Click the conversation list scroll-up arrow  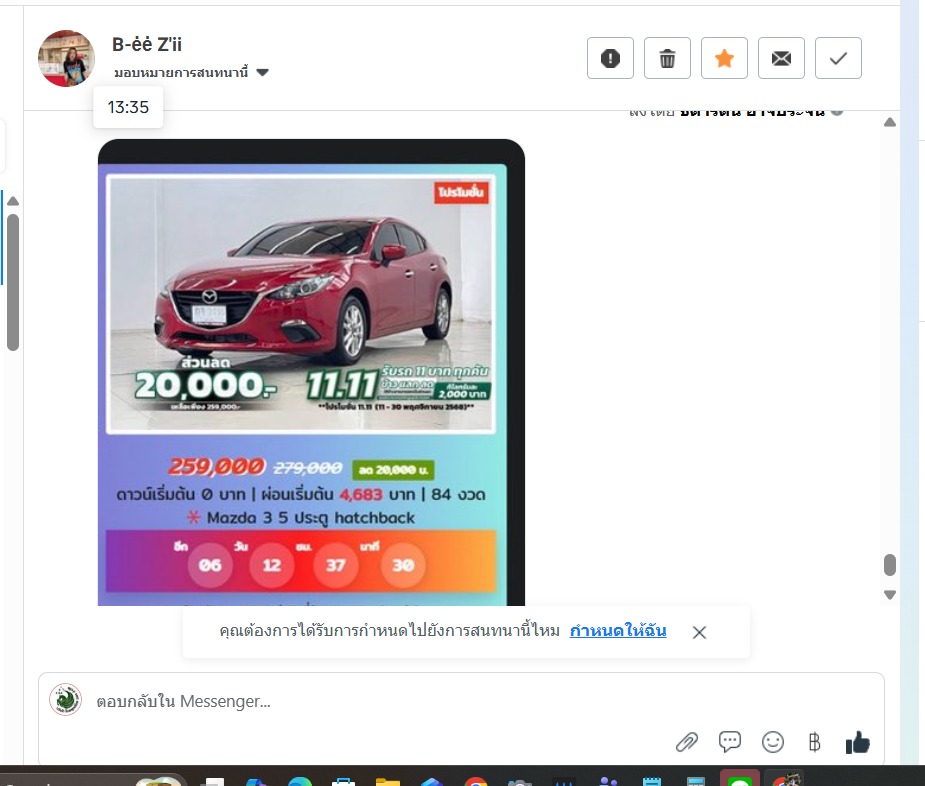pyautogui.click(x=13, y=201)
